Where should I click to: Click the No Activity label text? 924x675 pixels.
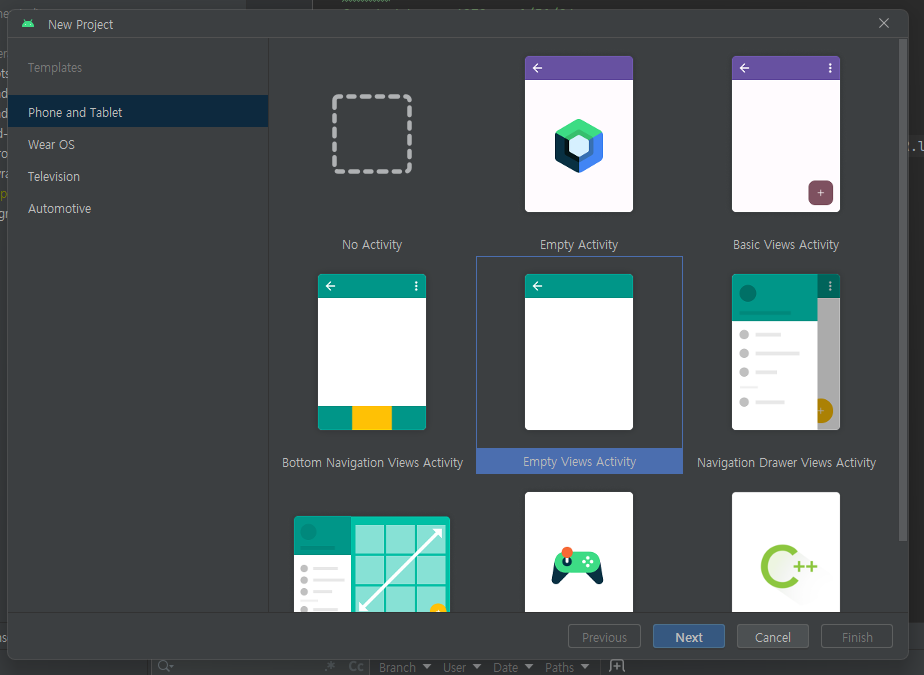click(x=372, y=245)
